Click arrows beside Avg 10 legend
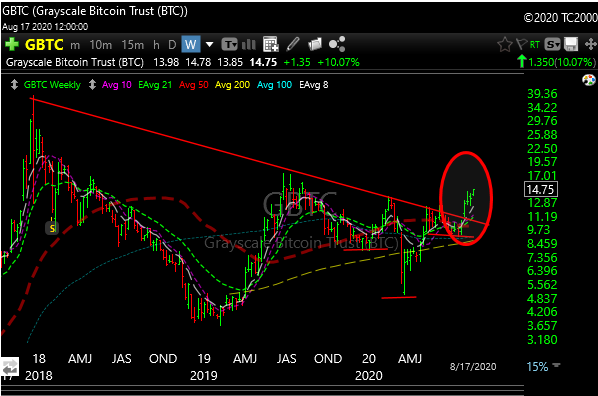Screen dimensions: 598x396 click(x=92, y=85)
